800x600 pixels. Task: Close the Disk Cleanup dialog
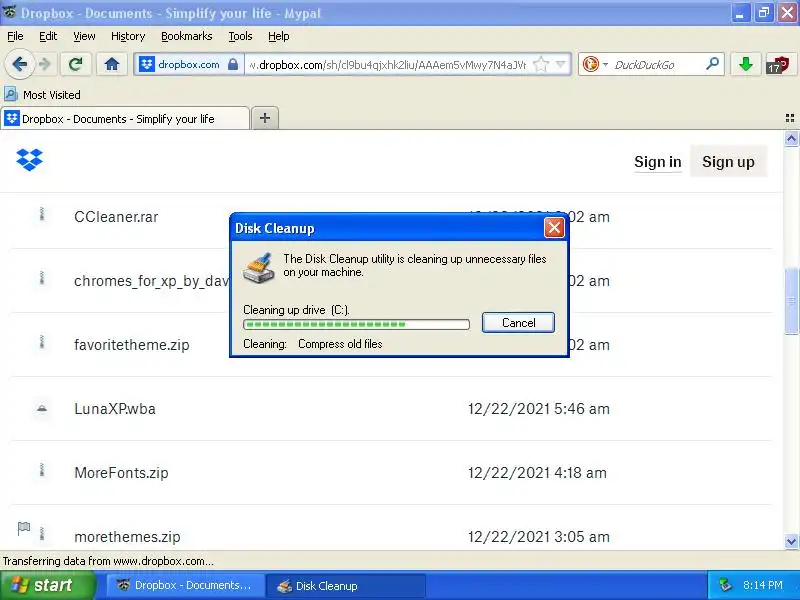click(554, 228)
